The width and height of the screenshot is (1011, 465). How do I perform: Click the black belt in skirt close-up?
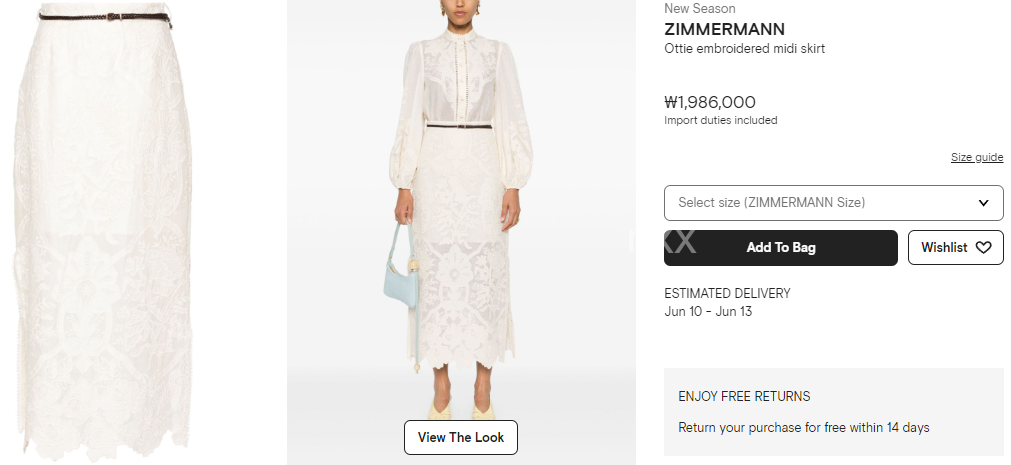click(x=105, y=17)
